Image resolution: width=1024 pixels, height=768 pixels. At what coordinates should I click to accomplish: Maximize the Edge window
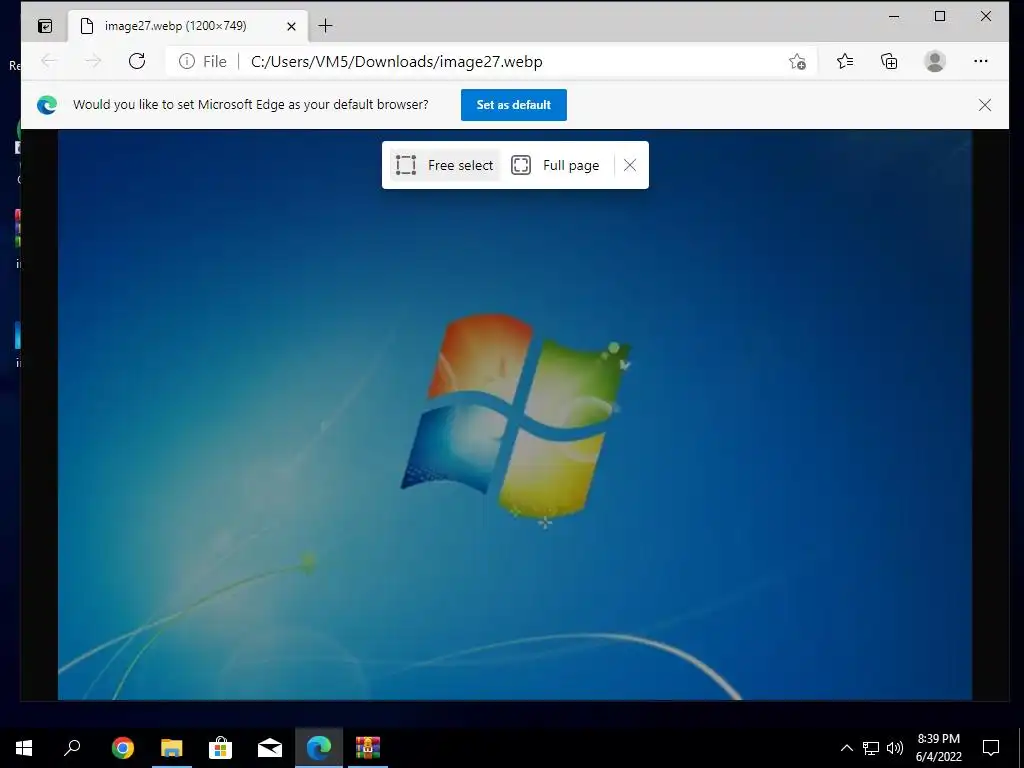(940, 17)
